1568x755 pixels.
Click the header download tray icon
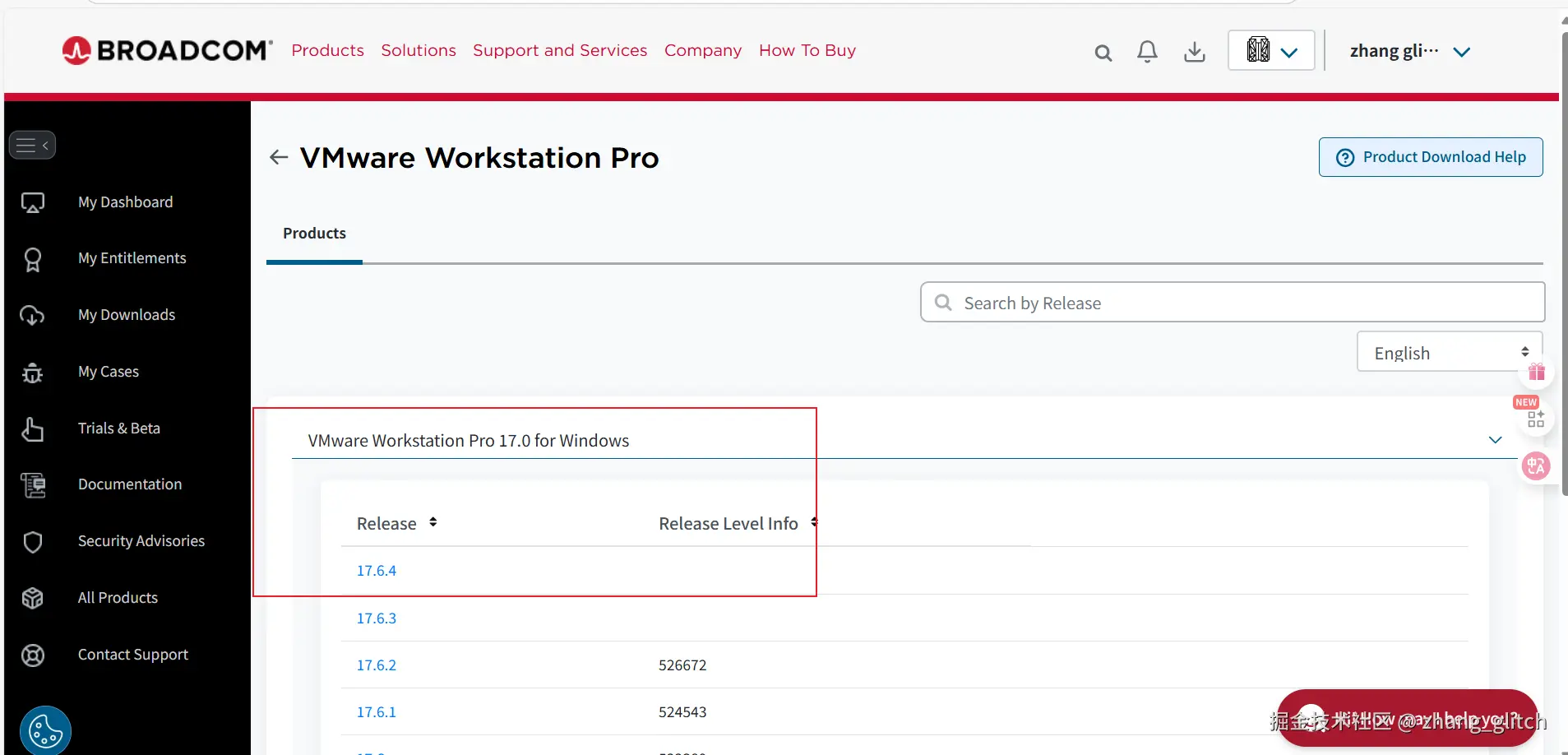1194,53
